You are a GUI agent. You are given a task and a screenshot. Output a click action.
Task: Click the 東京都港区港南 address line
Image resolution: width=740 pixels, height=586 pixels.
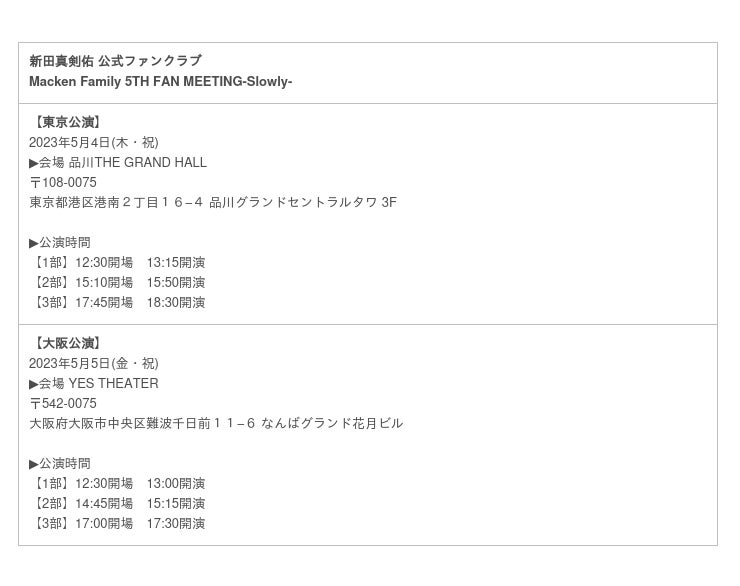coord(213,202)
